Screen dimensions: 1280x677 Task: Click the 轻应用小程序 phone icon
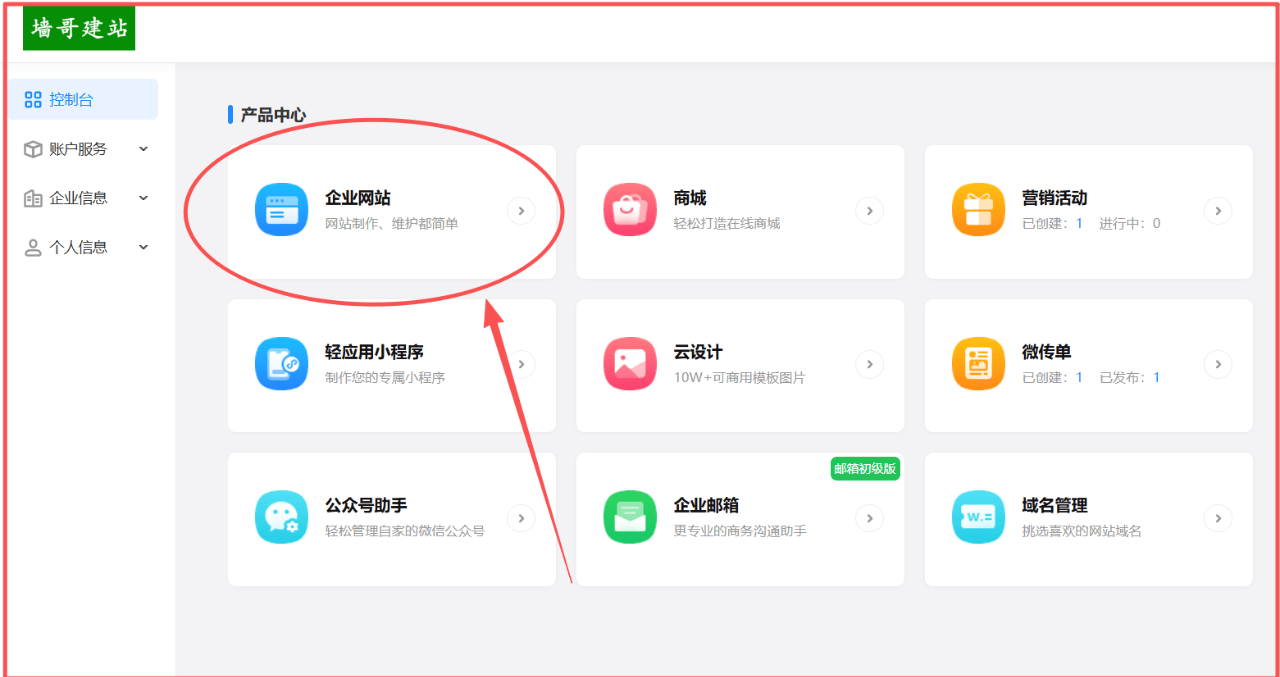(281, 364)
